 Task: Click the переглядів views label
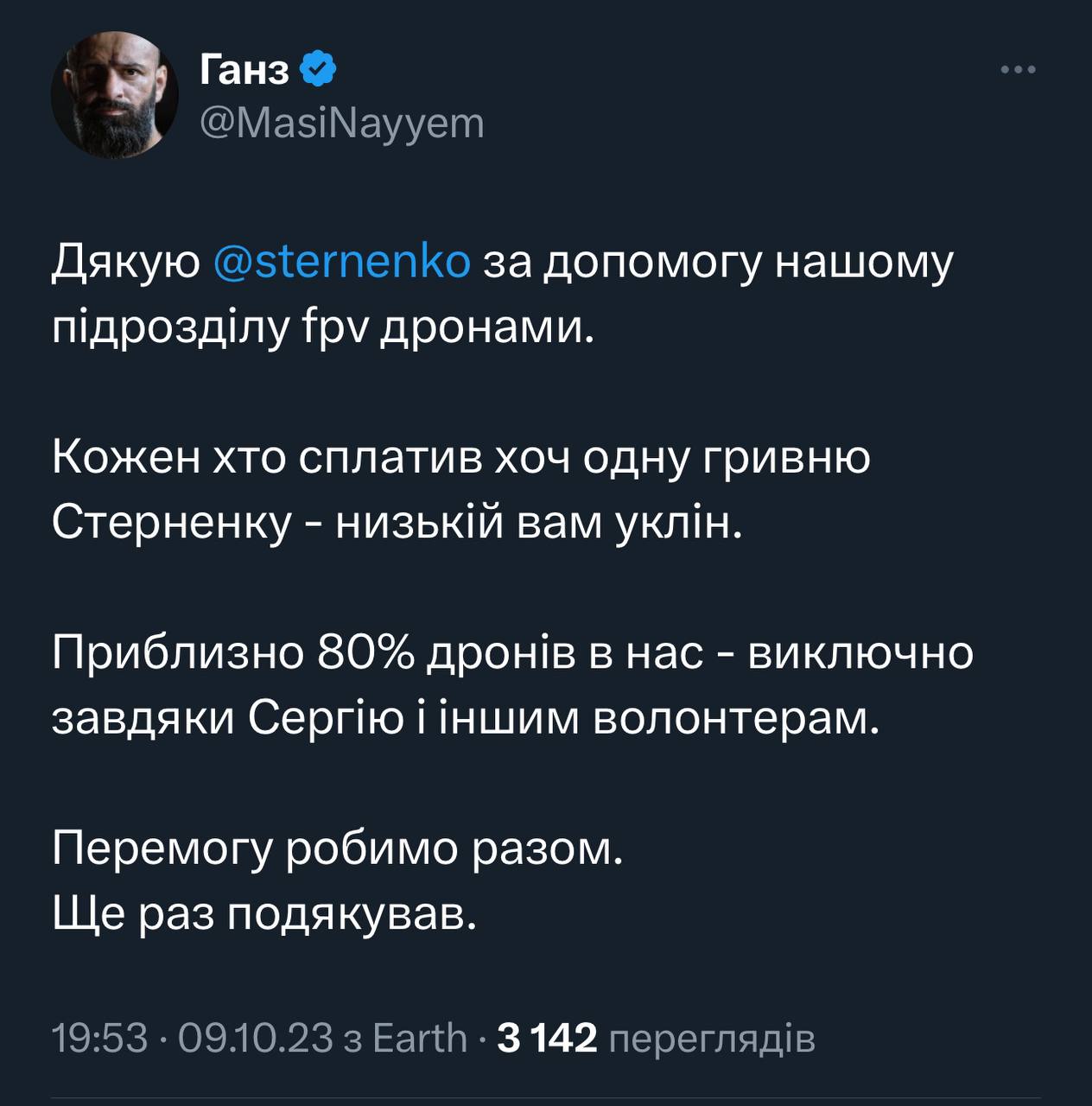[x=712, y=1038]
